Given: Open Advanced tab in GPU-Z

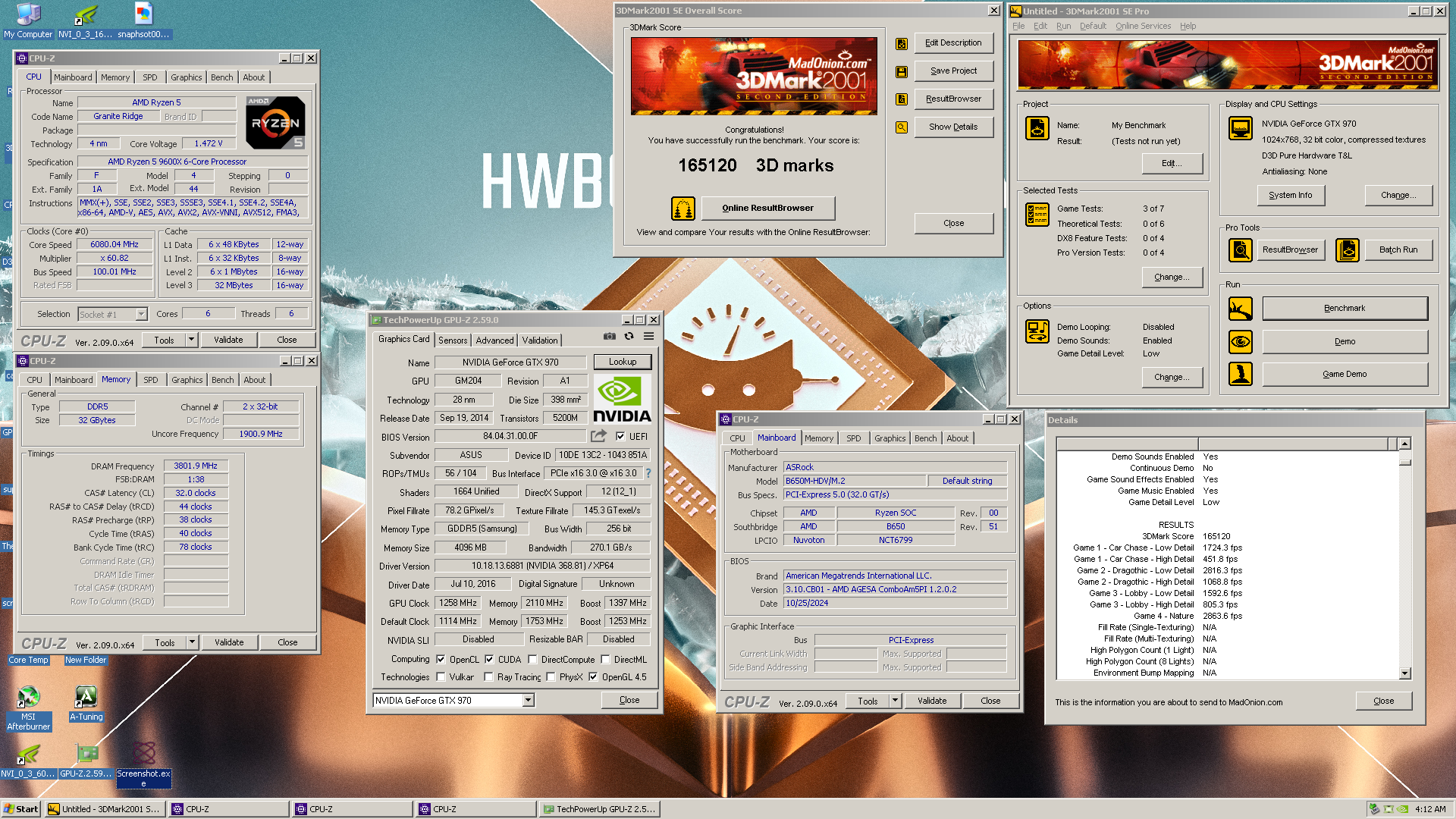Looking at the screenshot, I should [x=495, y=340].
